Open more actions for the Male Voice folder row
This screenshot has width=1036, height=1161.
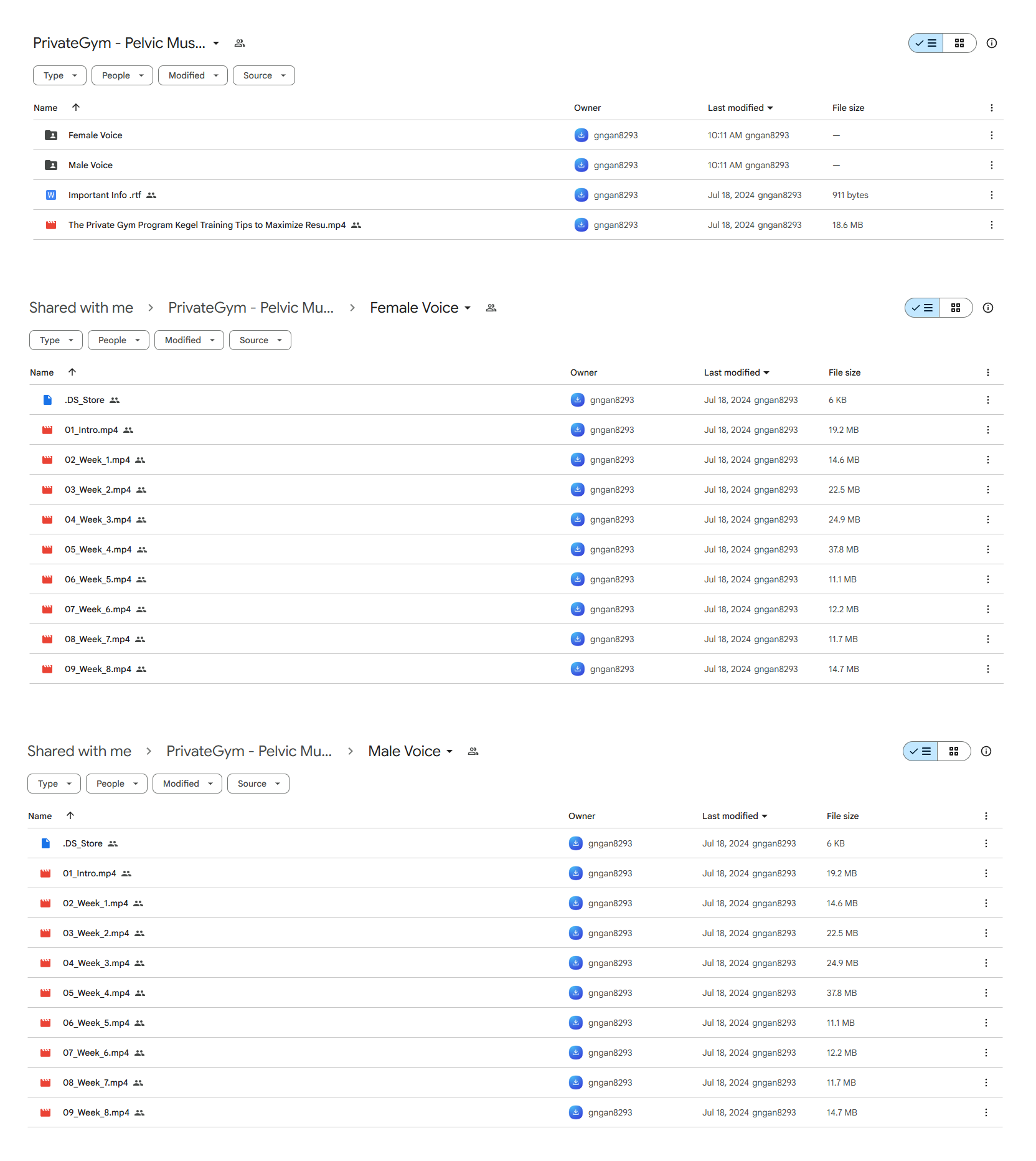point(992,165)
